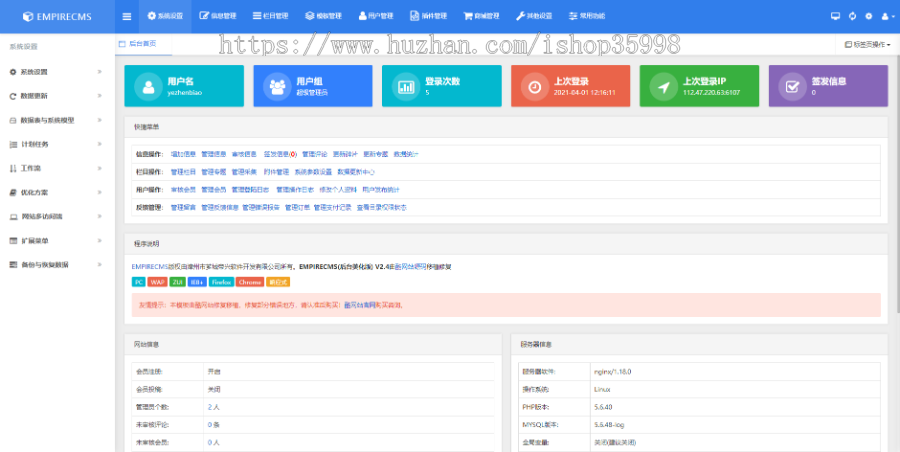Toggle the hamburger sidebar menu icon
This screenshot has height=452, width=900.
(126, 16)
